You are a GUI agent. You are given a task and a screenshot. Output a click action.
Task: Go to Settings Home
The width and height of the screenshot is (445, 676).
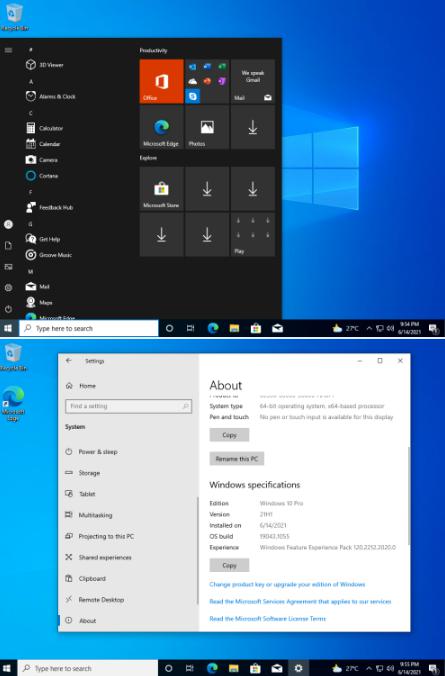(81, 386)
